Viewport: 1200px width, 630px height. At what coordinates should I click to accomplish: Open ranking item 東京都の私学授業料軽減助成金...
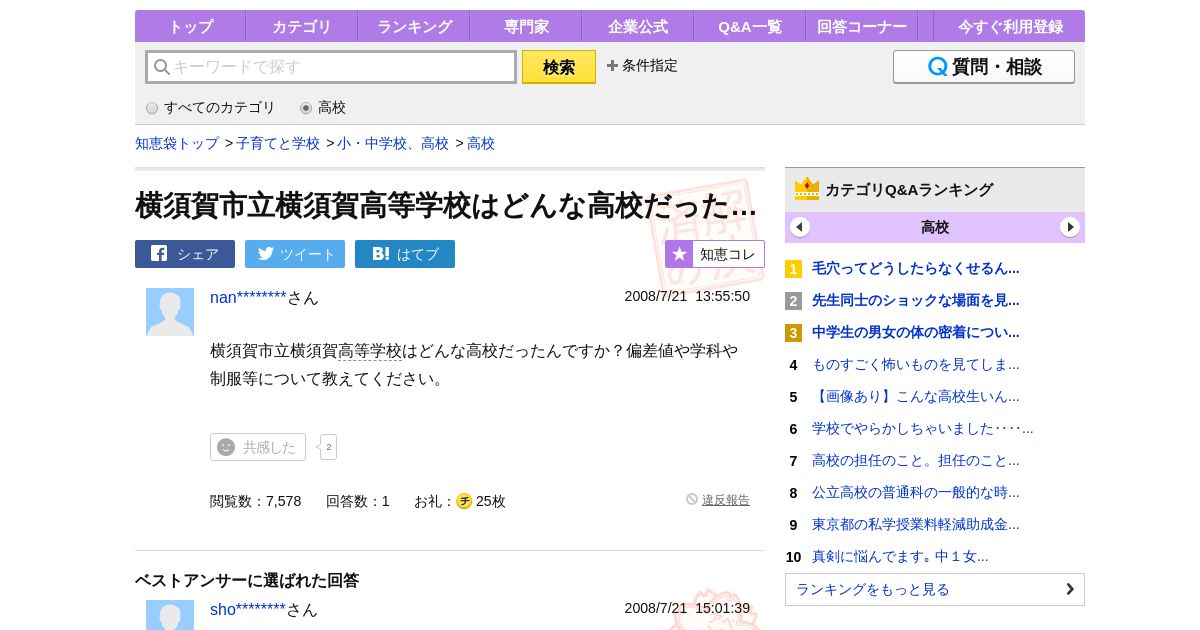coord(916,524)
